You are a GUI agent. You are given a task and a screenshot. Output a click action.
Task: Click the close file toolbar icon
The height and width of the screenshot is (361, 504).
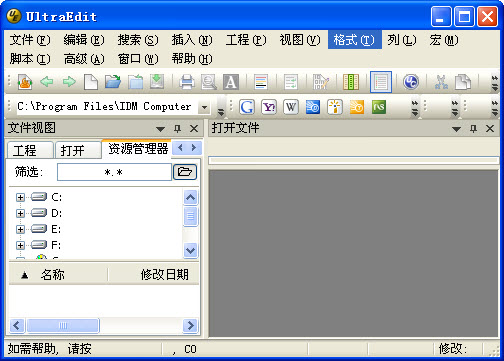[x=136, y=82]
